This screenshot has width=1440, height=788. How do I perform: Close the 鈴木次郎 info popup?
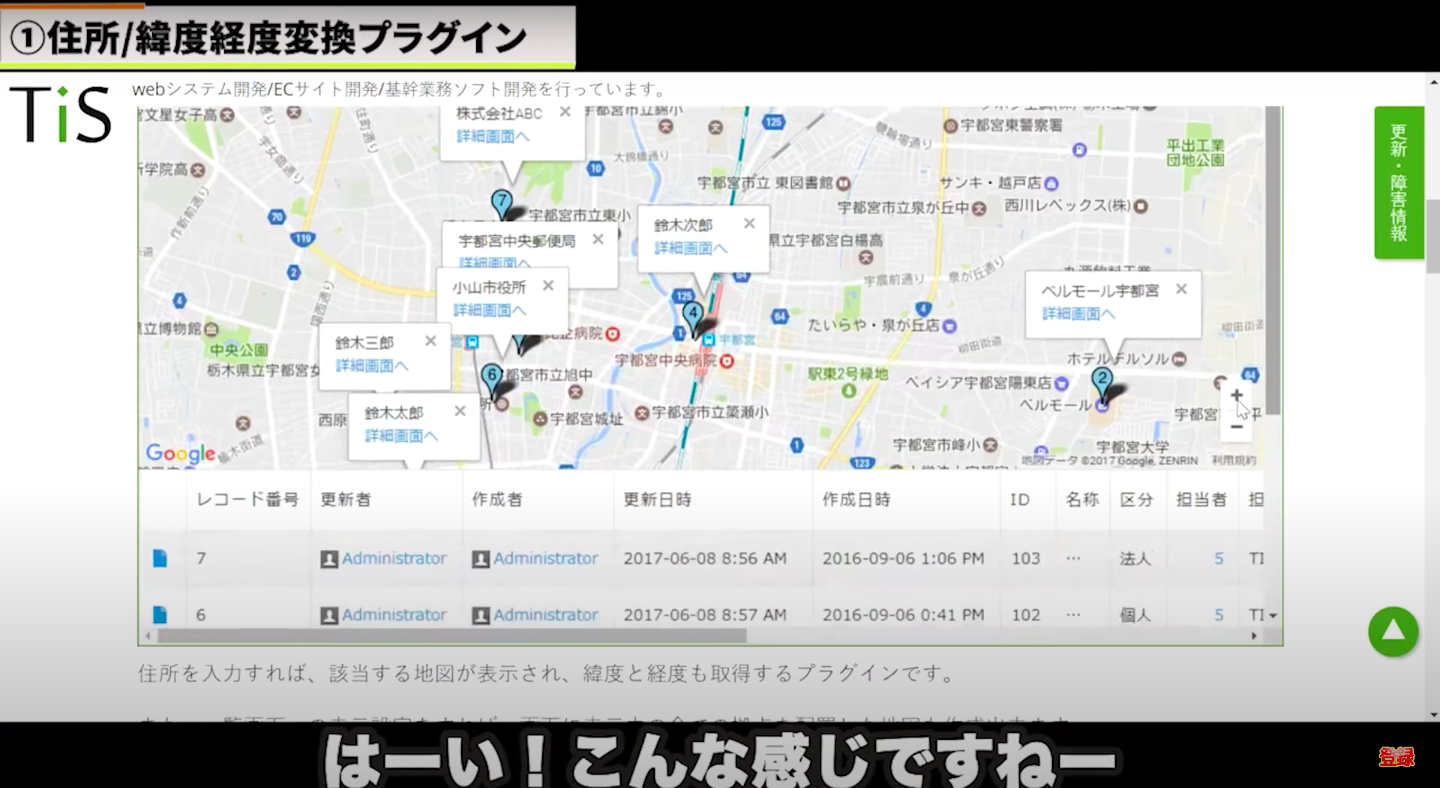748,224
